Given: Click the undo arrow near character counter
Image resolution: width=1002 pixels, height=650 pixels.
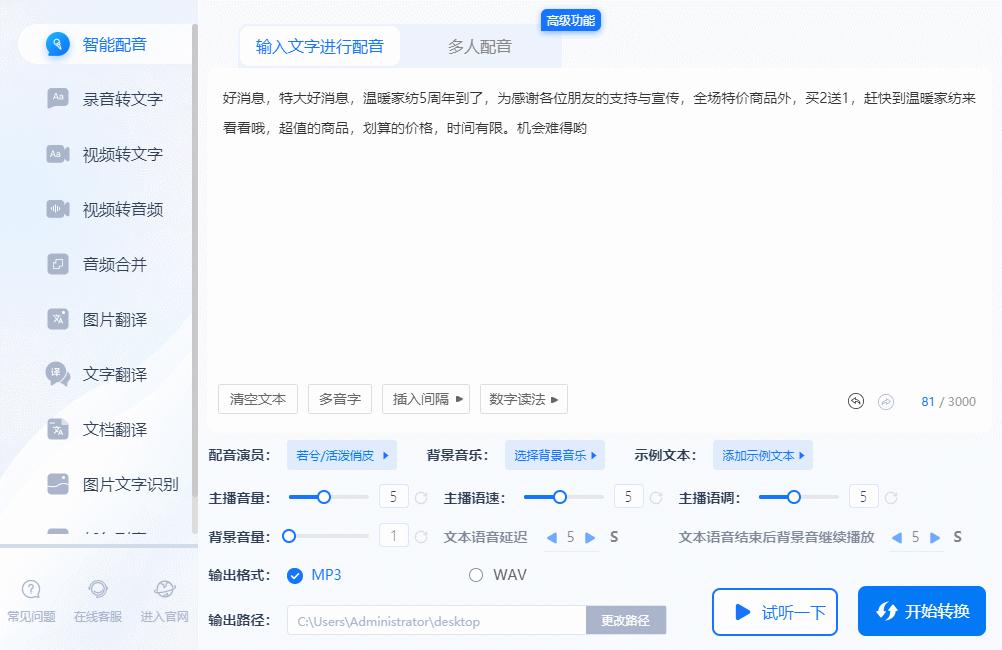Looking at the screenshot, I should pyautogui.click(x=855, y=400).
